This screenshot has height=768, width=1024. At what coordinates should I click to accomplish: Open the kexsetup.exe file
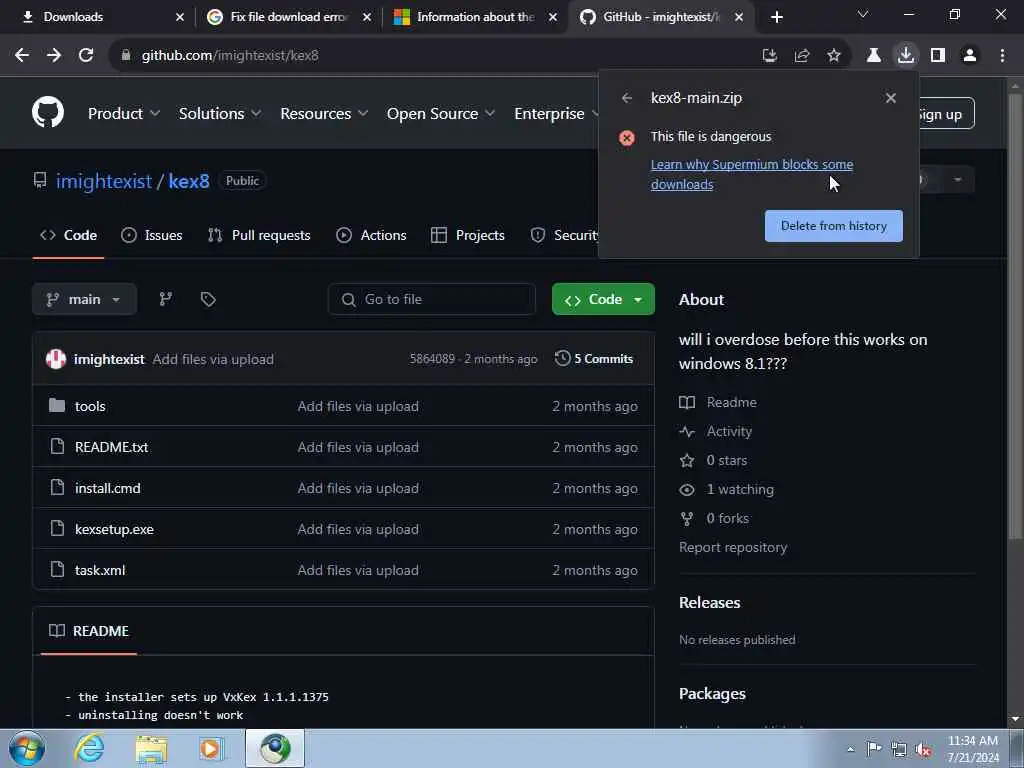(114, 530)
